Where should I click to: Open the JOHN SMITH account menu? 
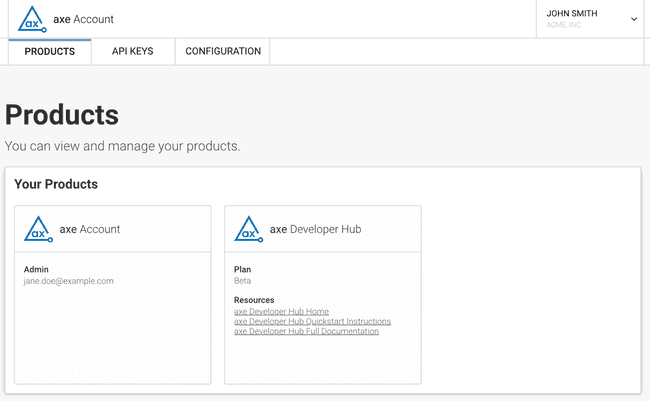tap(572, 13)
